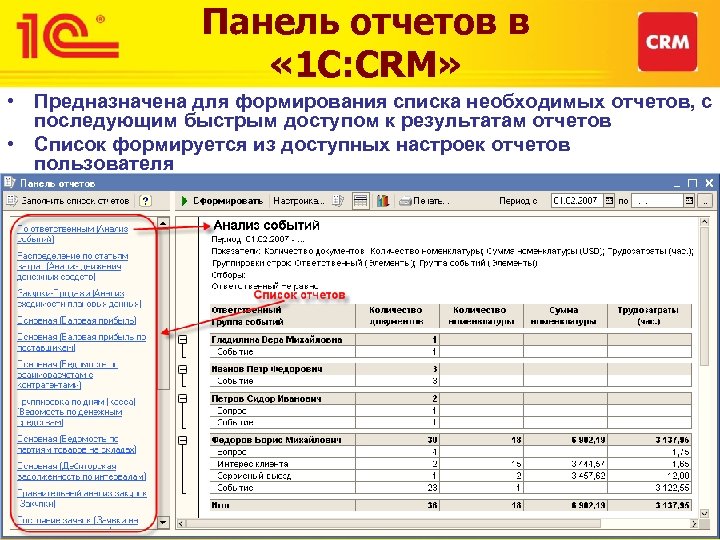Click the report list scrollbar thumb
The height and width of the screenshot is (540, 720).
click(x=163, y=309)
